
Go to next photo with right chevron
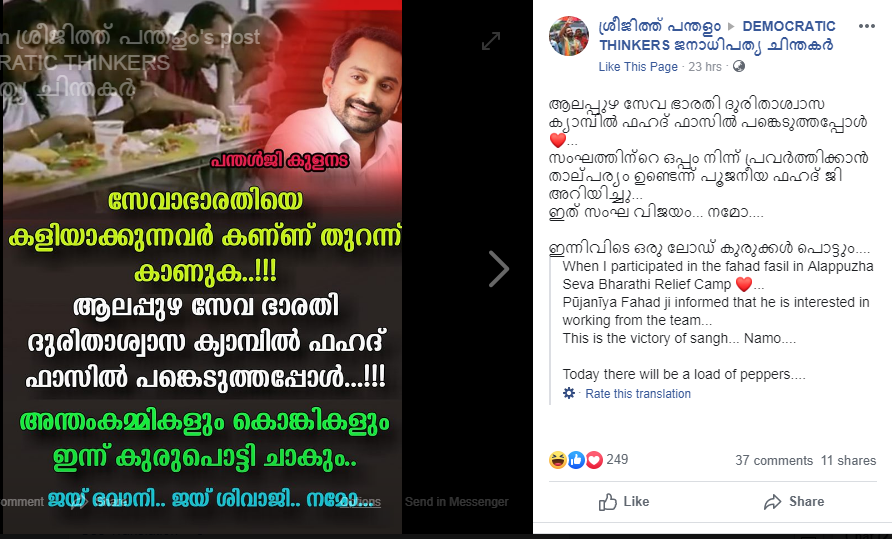(498, 269)
